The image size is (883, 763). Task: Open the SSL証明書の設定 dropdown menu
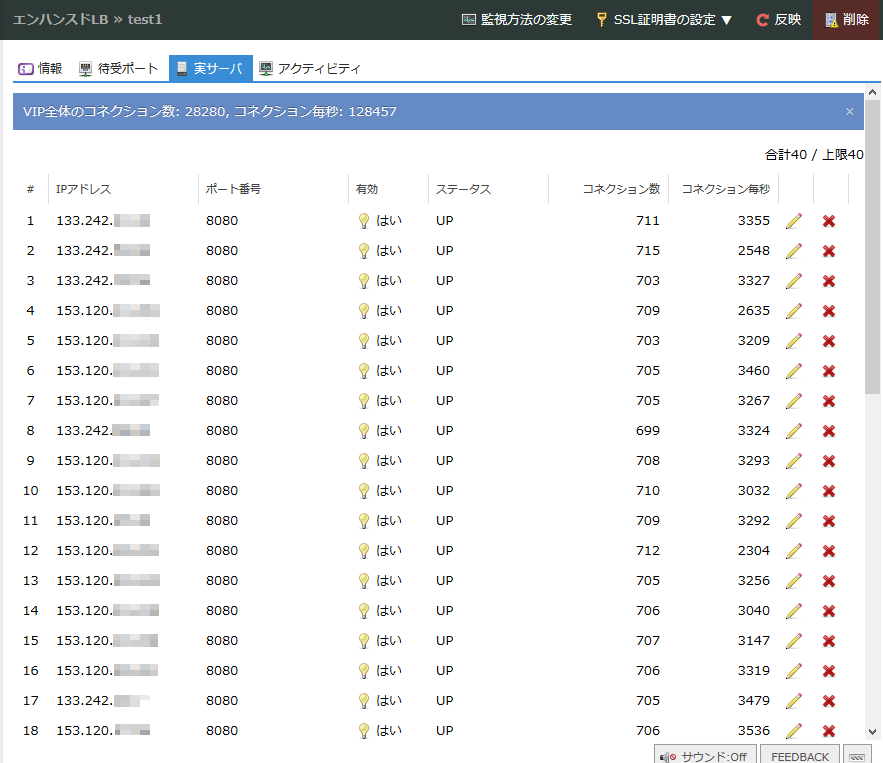(664, 20)
